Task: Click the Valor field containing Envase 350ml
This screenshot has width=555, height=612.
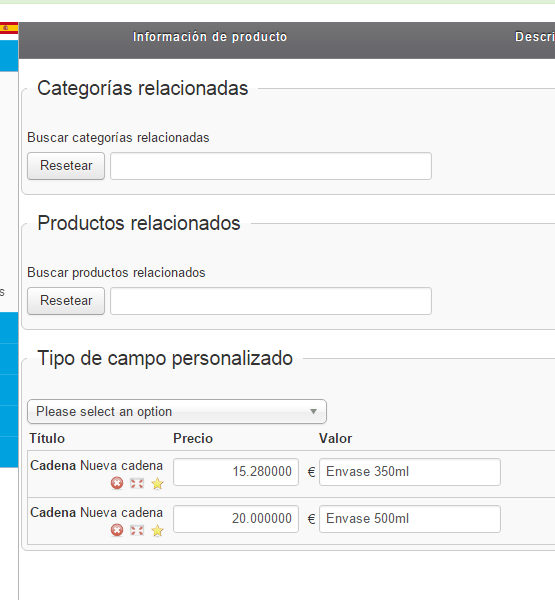Action: click(410, 472)
